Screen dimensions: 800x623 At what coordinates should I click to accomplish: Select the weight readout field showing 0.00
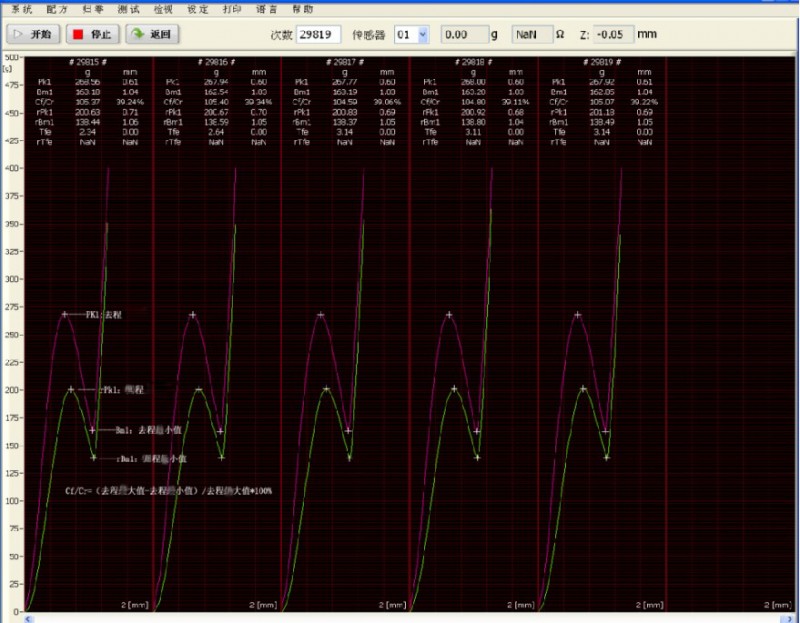tap(464, 35)
